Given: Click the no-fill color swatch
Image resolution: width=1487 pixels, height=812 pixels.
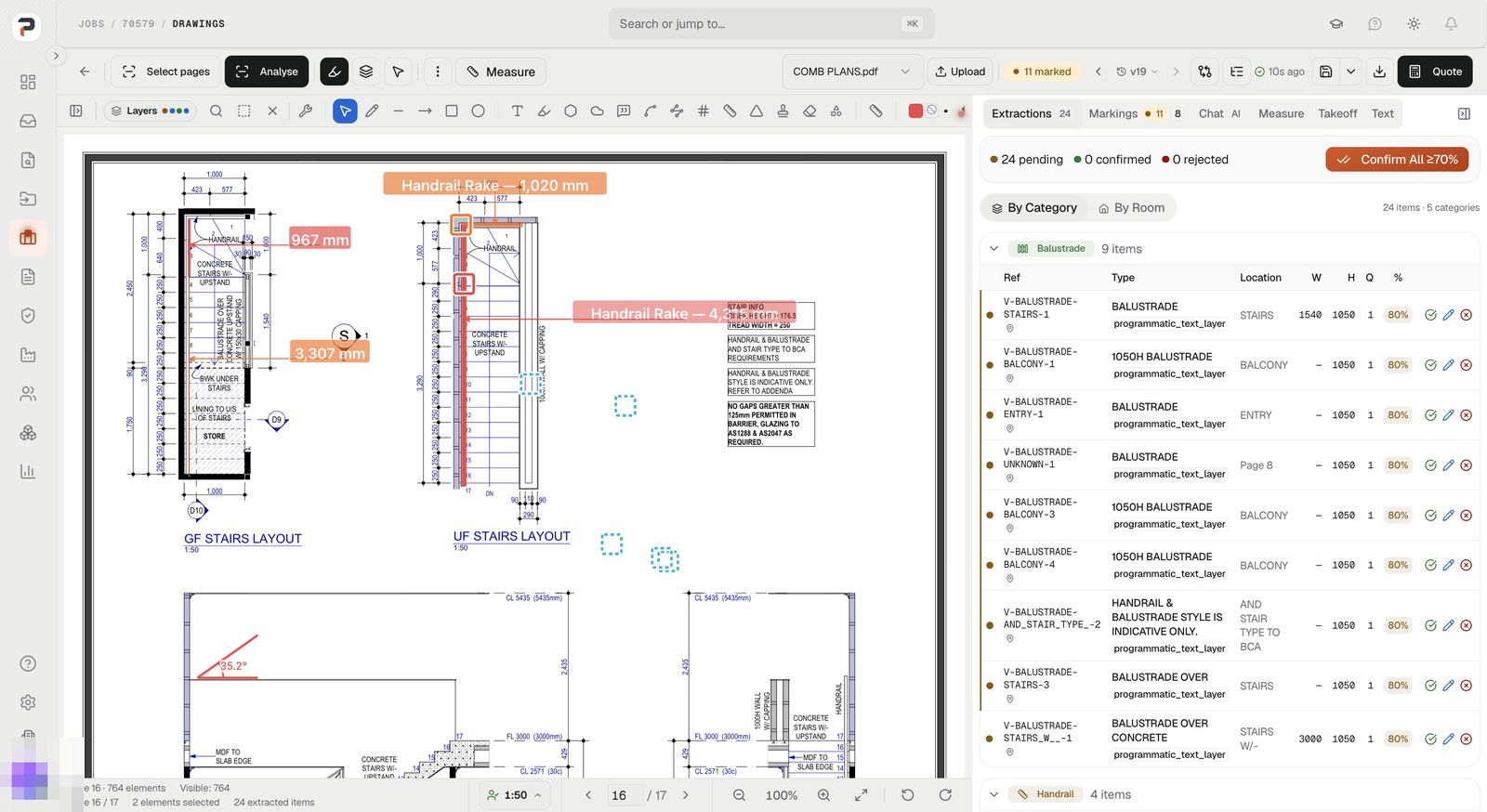Looking at the screenshot, I should coord(932,111).
